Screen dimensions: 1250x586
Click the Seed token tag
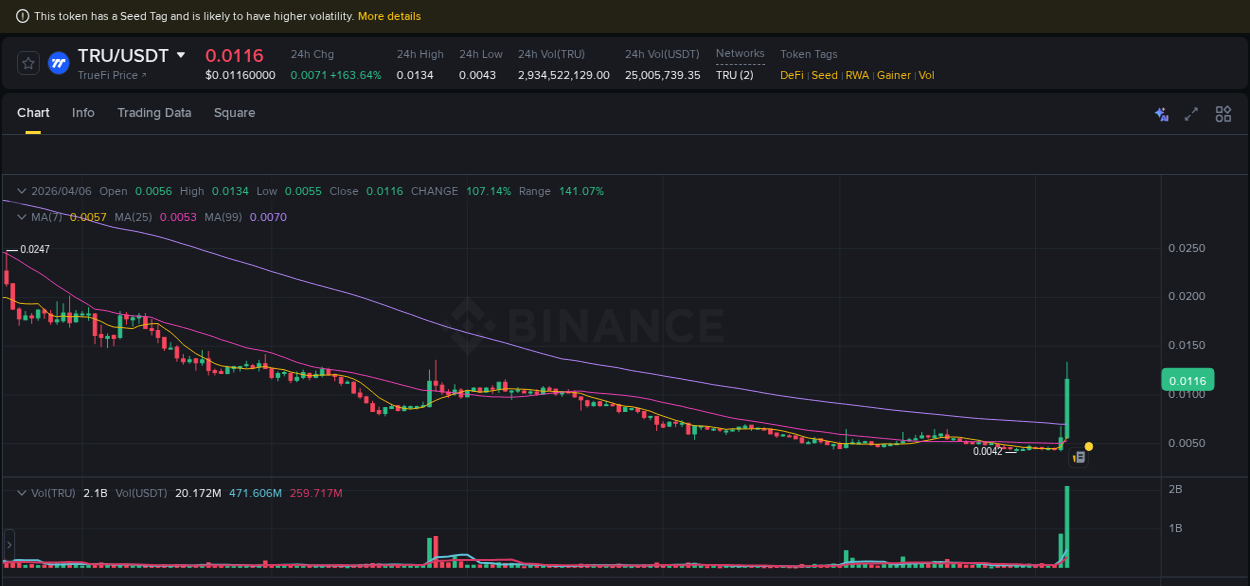coord(824,75)
